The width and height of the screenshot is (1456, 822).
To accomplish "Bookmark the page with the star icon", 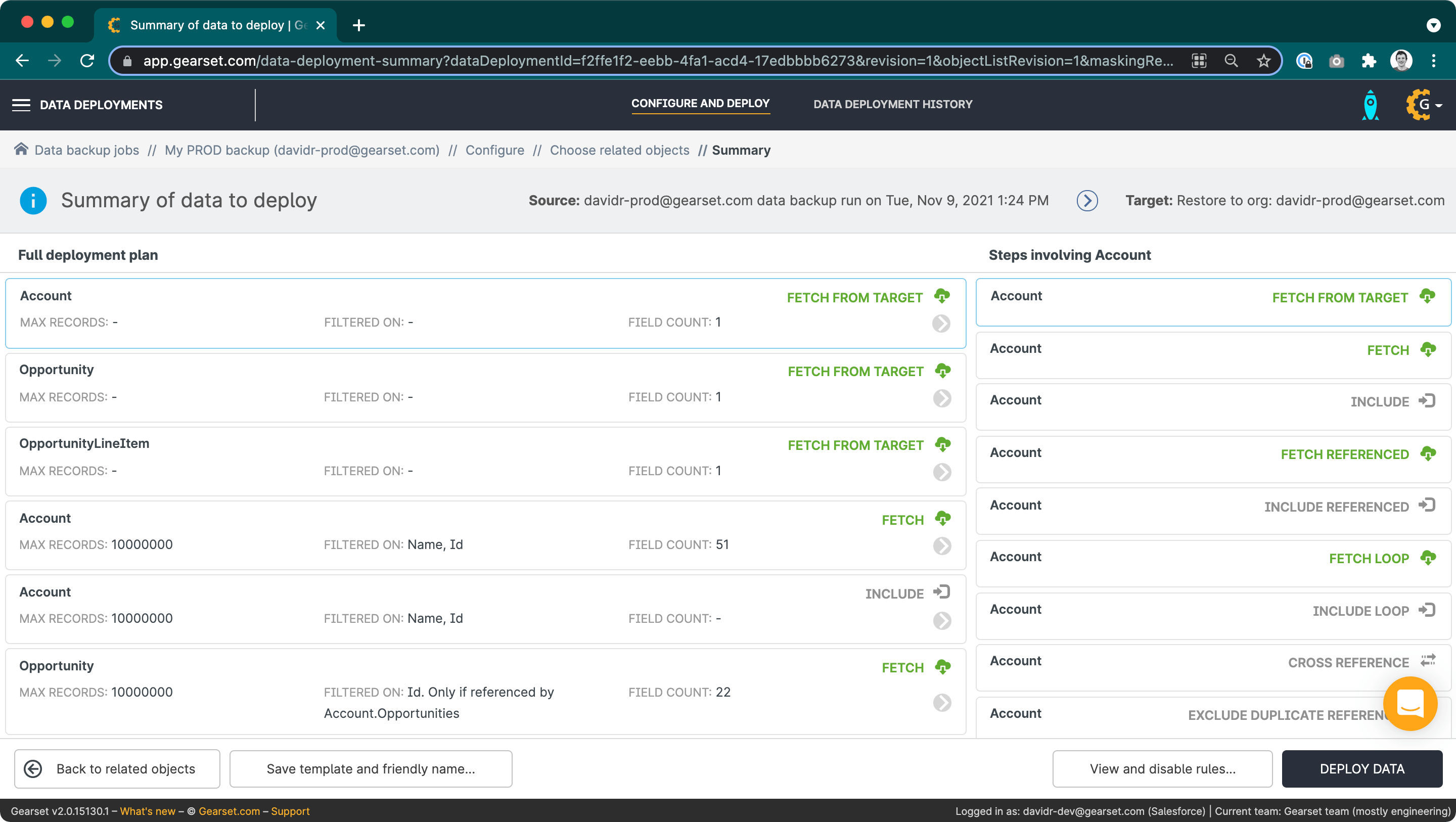I will (x=1264, y=61).
